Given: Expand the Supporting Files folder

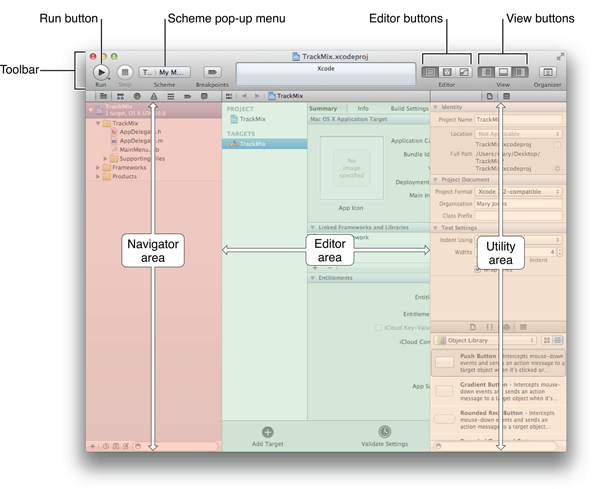Looking at the screenshot, I should click(105, 159).
